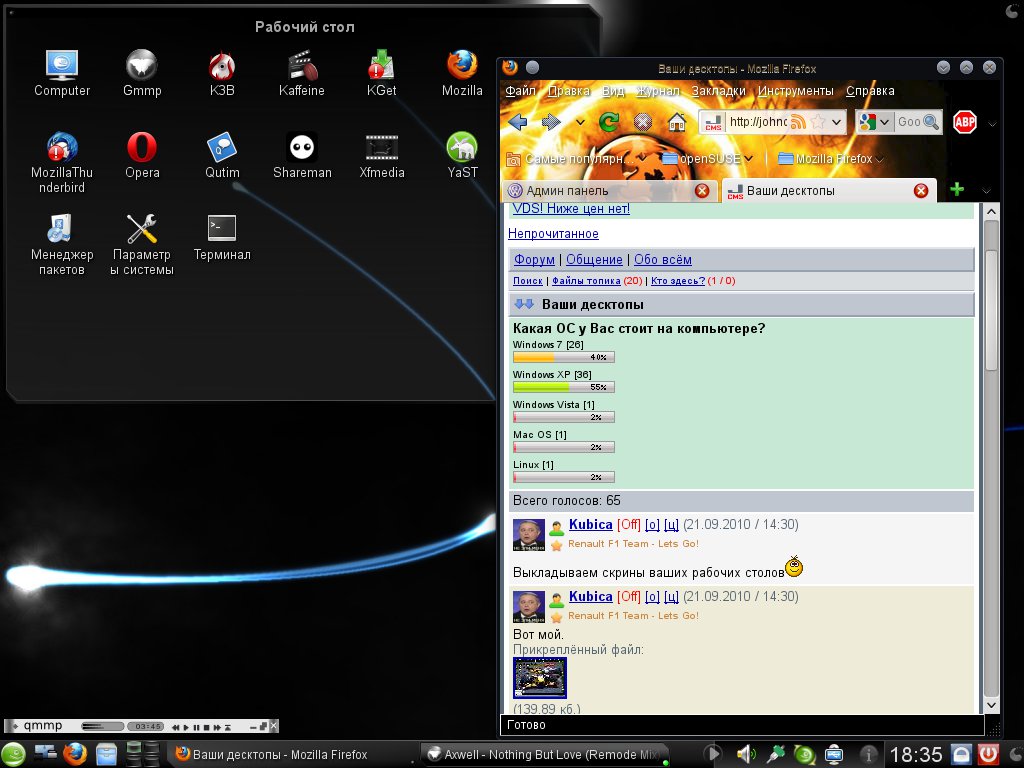Open the attached desktop screenshot thumbnail
The height and width of the screenshot is (768, 1024).
540,677
